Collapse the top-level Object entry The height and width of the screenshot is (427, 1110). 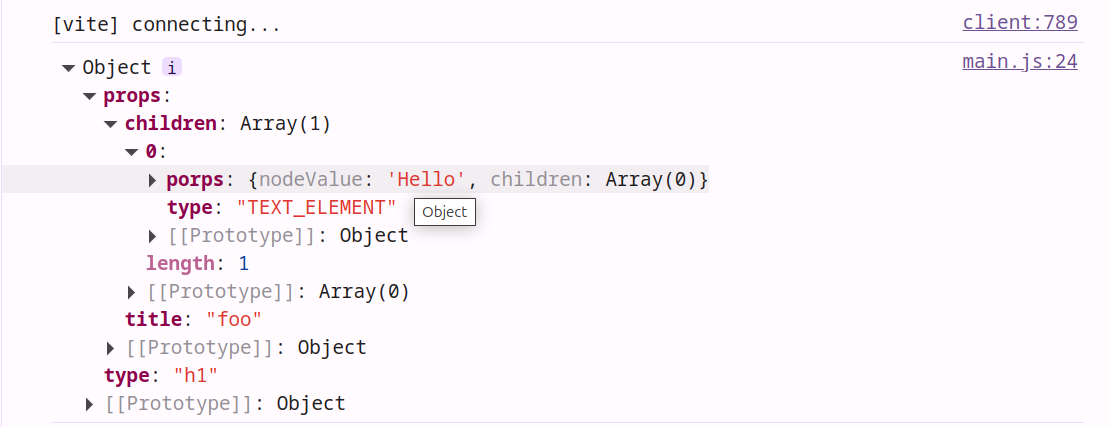tap(68, 68)
